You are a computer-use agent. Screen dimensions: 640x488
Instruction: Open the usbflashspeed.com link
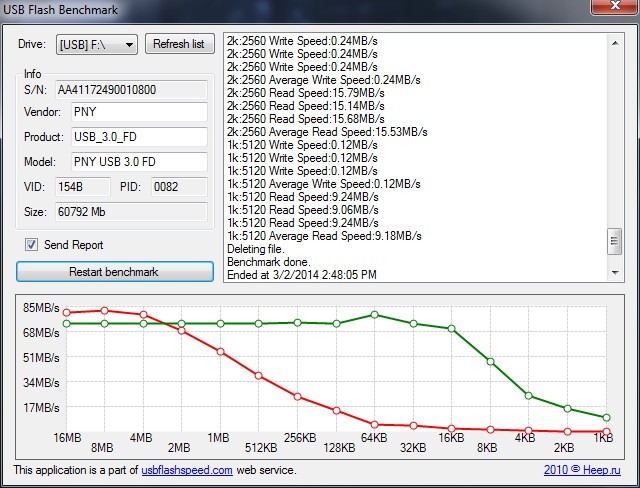pyautogui.click(x=187, y=470)
